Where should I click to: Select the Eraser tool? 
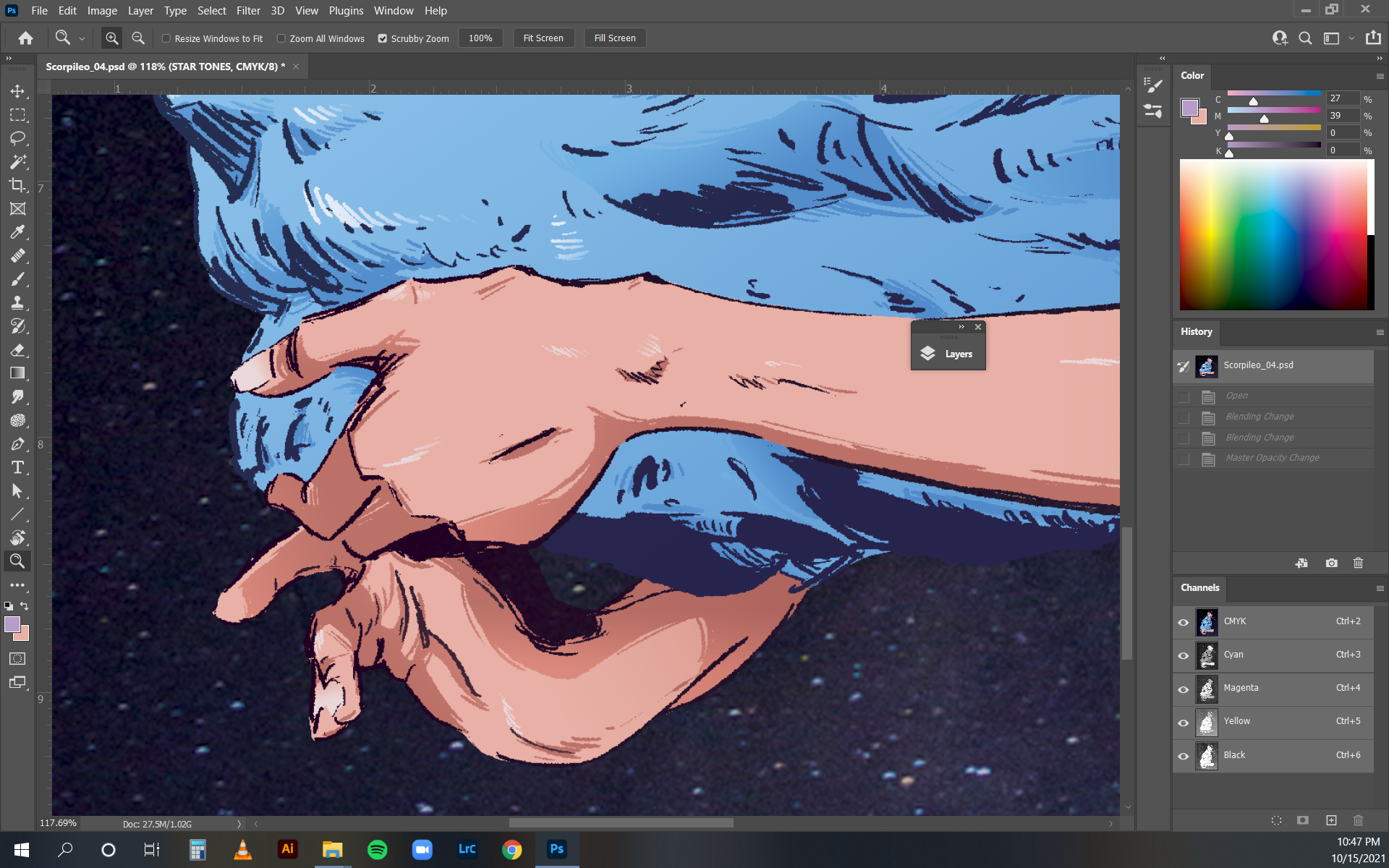coord(17,350)
